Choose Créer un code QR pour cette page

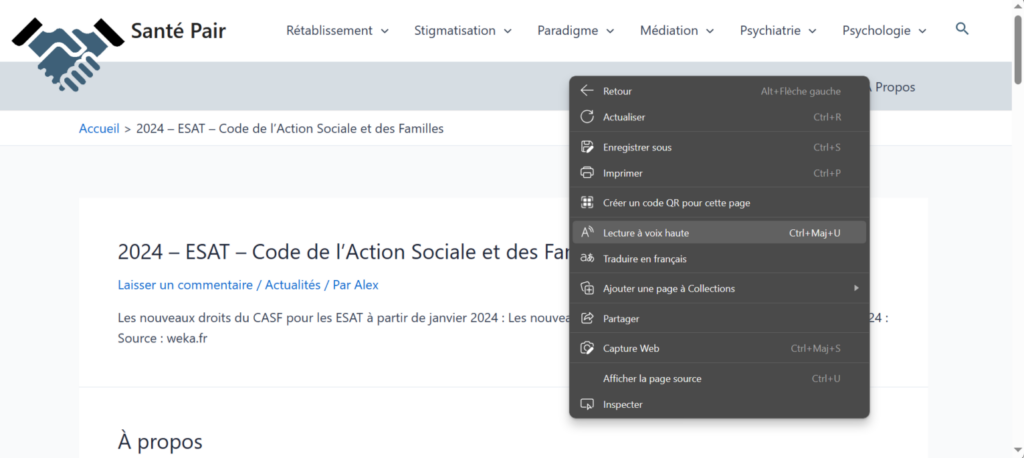tap(719, 203)
